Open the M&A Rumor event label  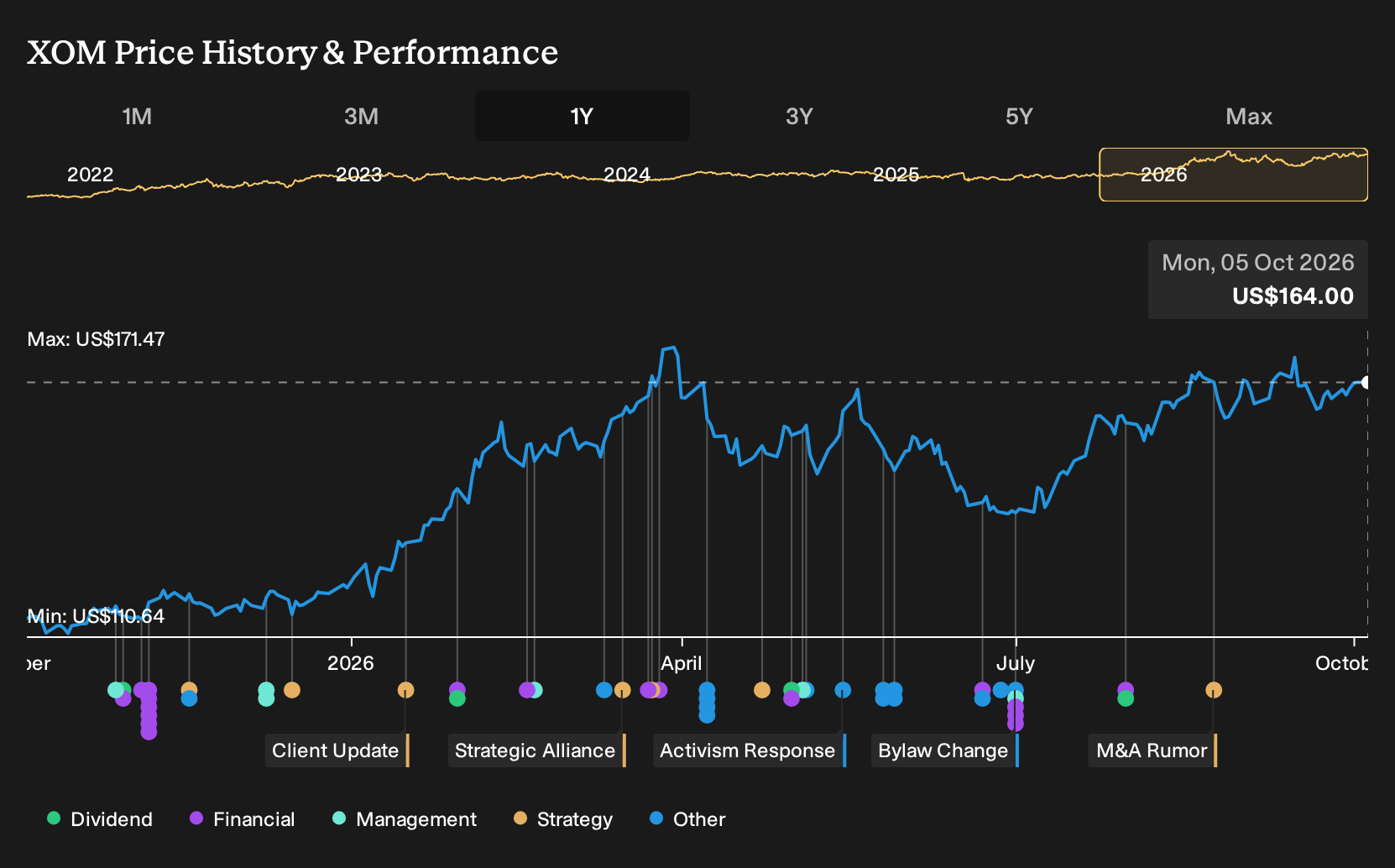(1153, 750)
